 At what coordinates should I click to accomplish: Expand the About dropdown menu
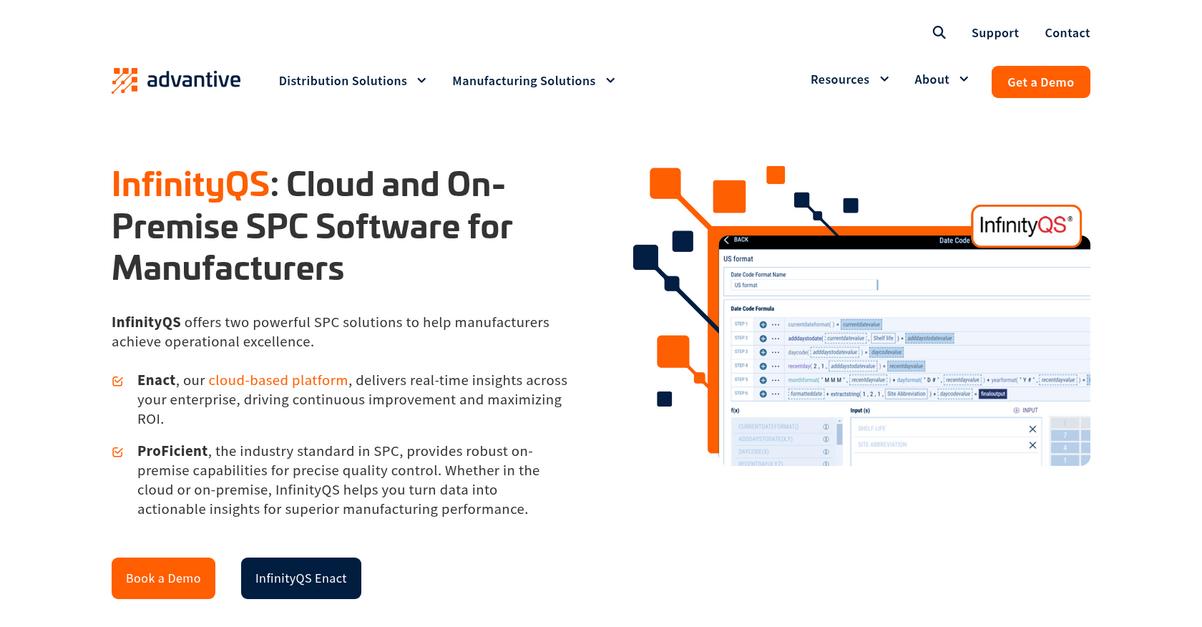point(941,80)
